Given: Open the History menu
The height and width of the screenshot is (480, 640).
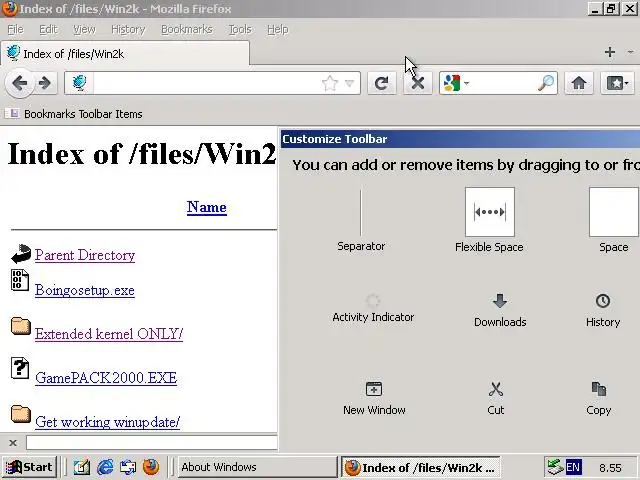Looking at the screenshot, I should point(128,29).
